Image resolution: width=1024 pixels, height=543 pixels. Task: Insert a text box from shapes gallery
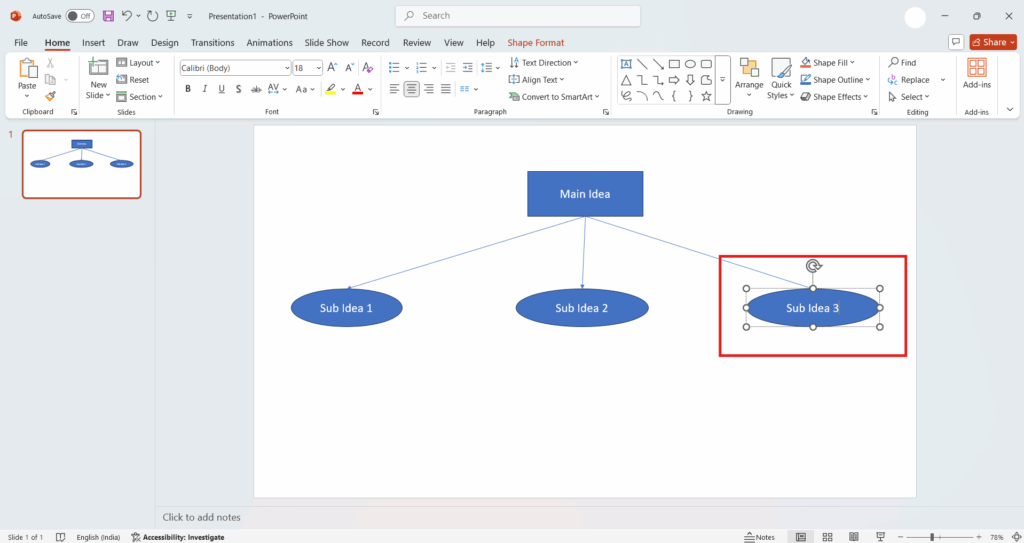(626, 63)
